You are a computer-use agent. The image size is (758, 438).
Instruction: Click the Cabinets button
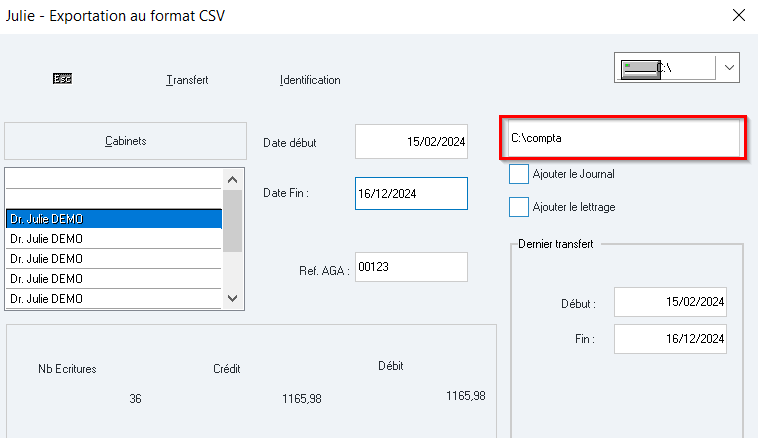tap(126, 141)
